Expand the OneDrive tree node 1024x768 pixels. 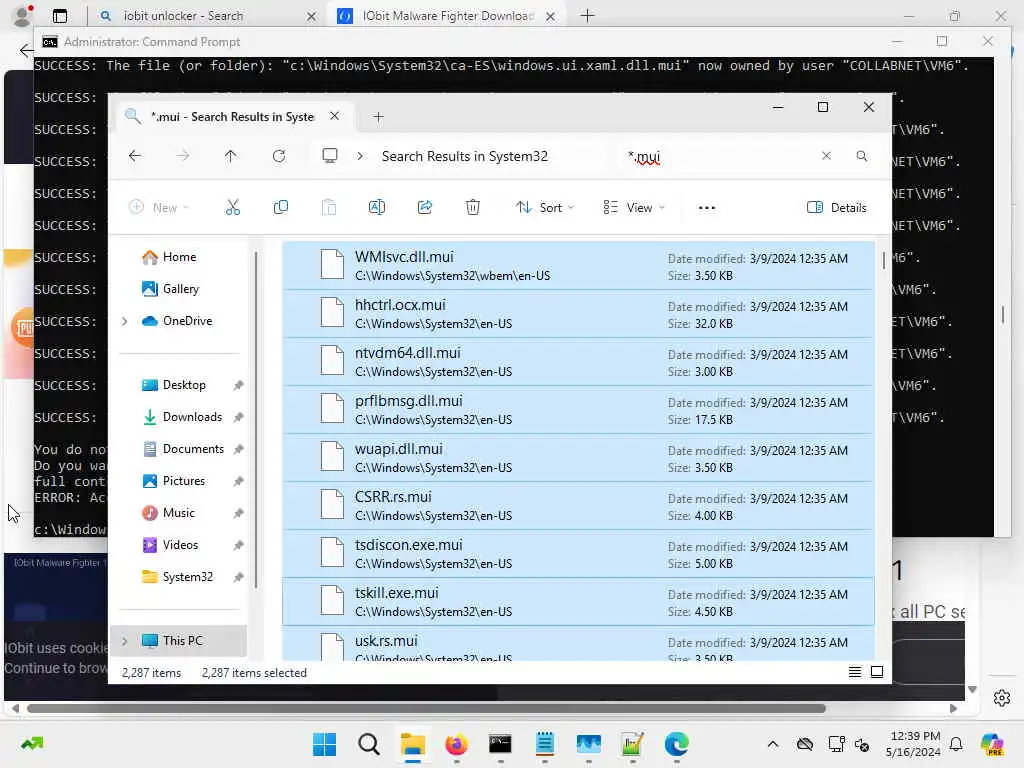[124, 321]
